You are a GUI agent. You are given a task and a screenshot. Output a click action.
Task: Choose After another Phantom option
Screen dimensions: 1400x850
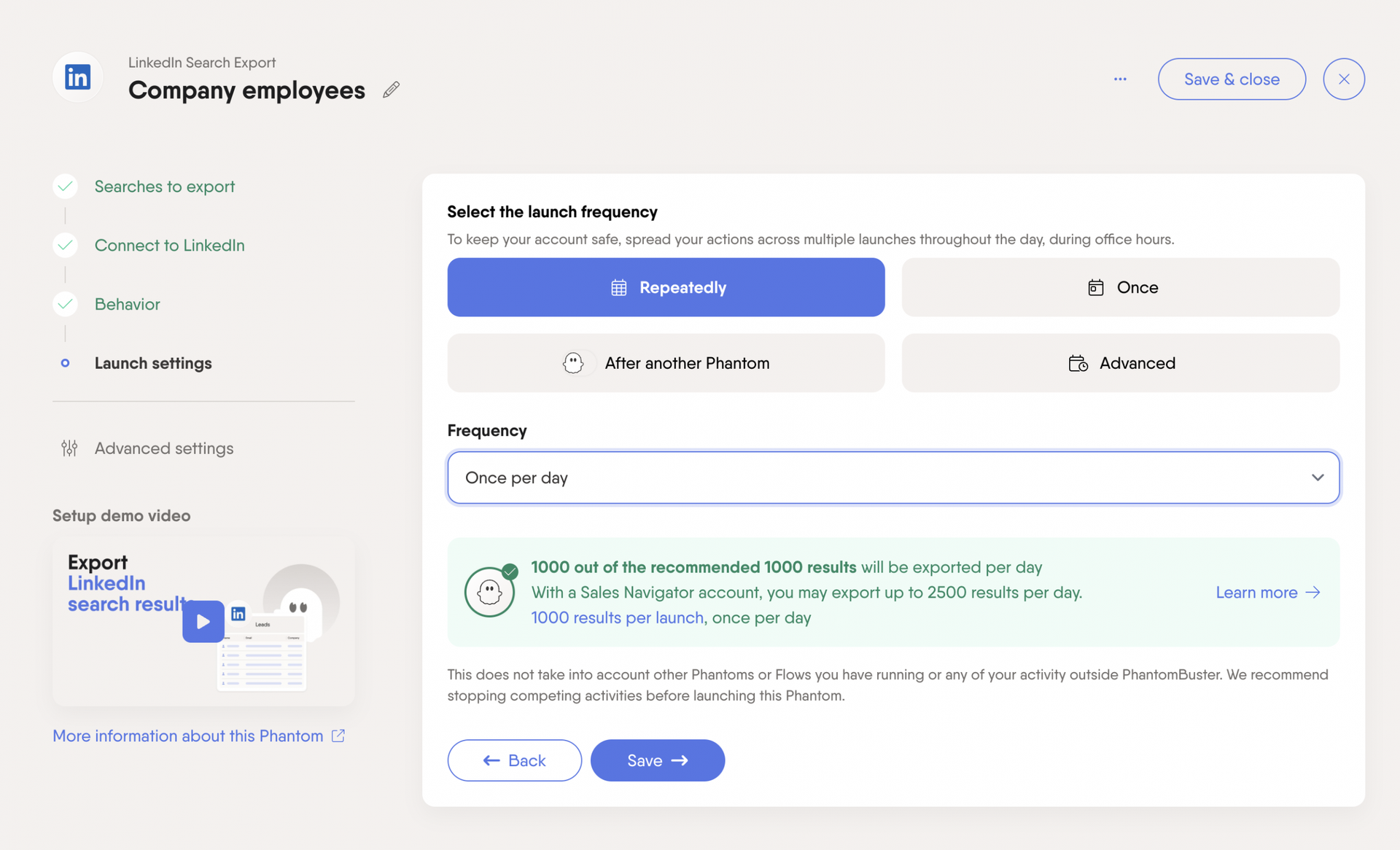666,363
